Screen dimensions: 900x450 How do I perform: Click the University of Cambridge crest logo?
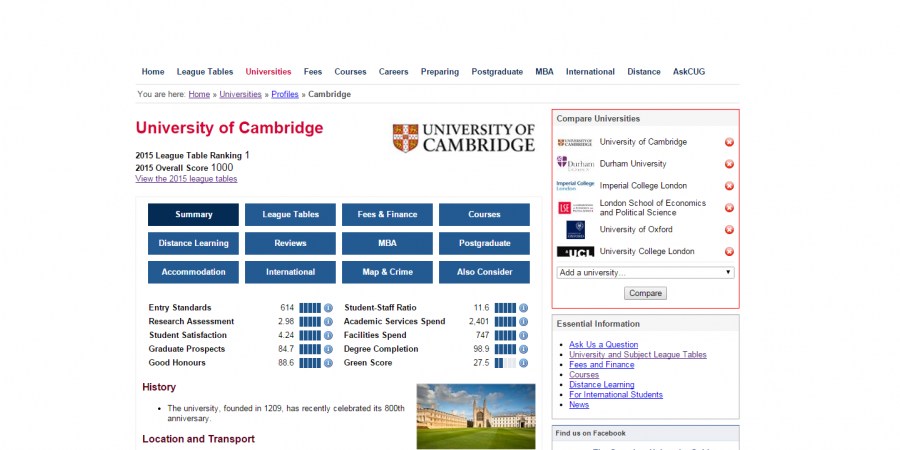coord(464,138)
